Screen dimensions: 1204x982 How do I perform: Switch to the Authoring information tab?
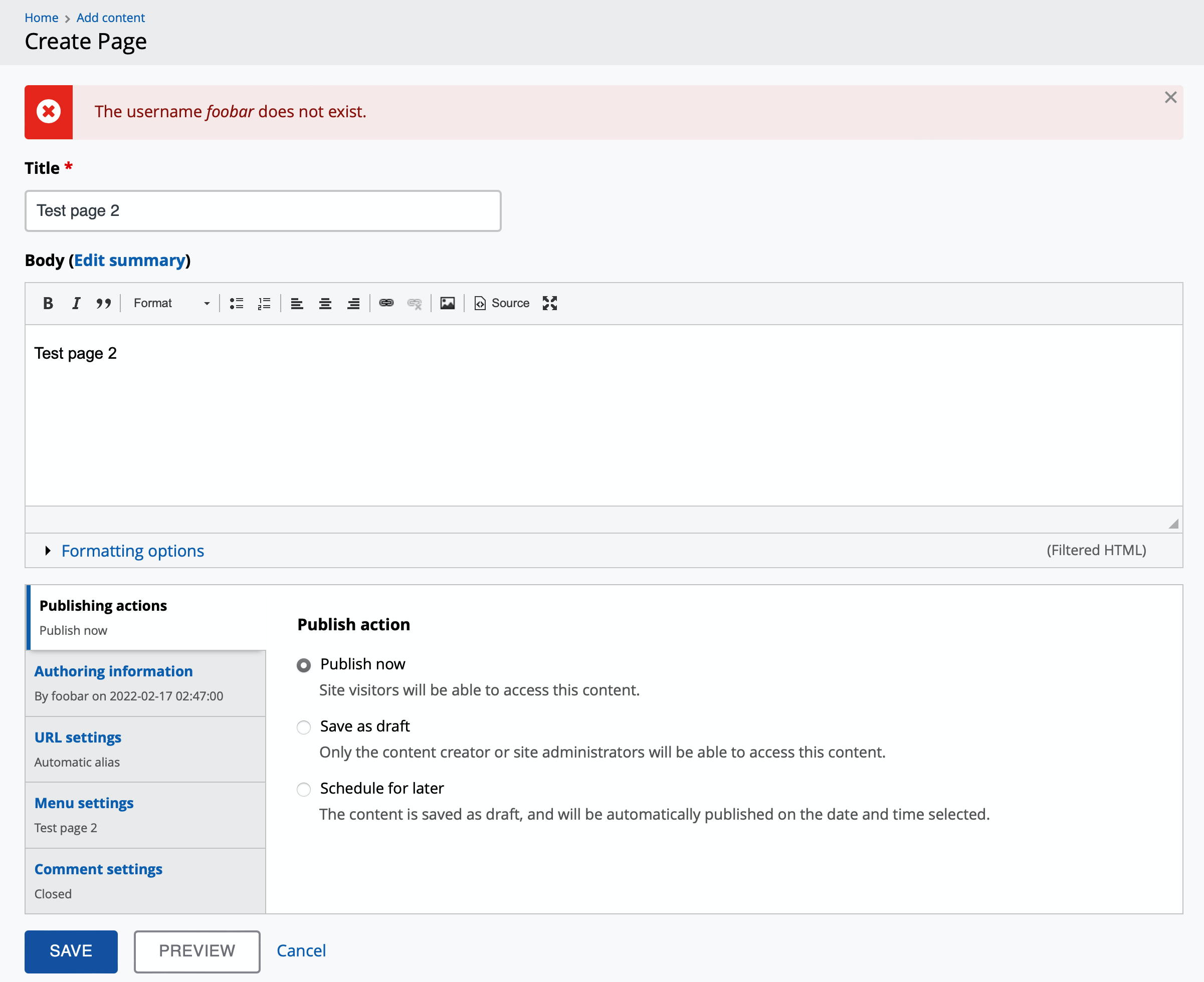click(x=113, y=671)
